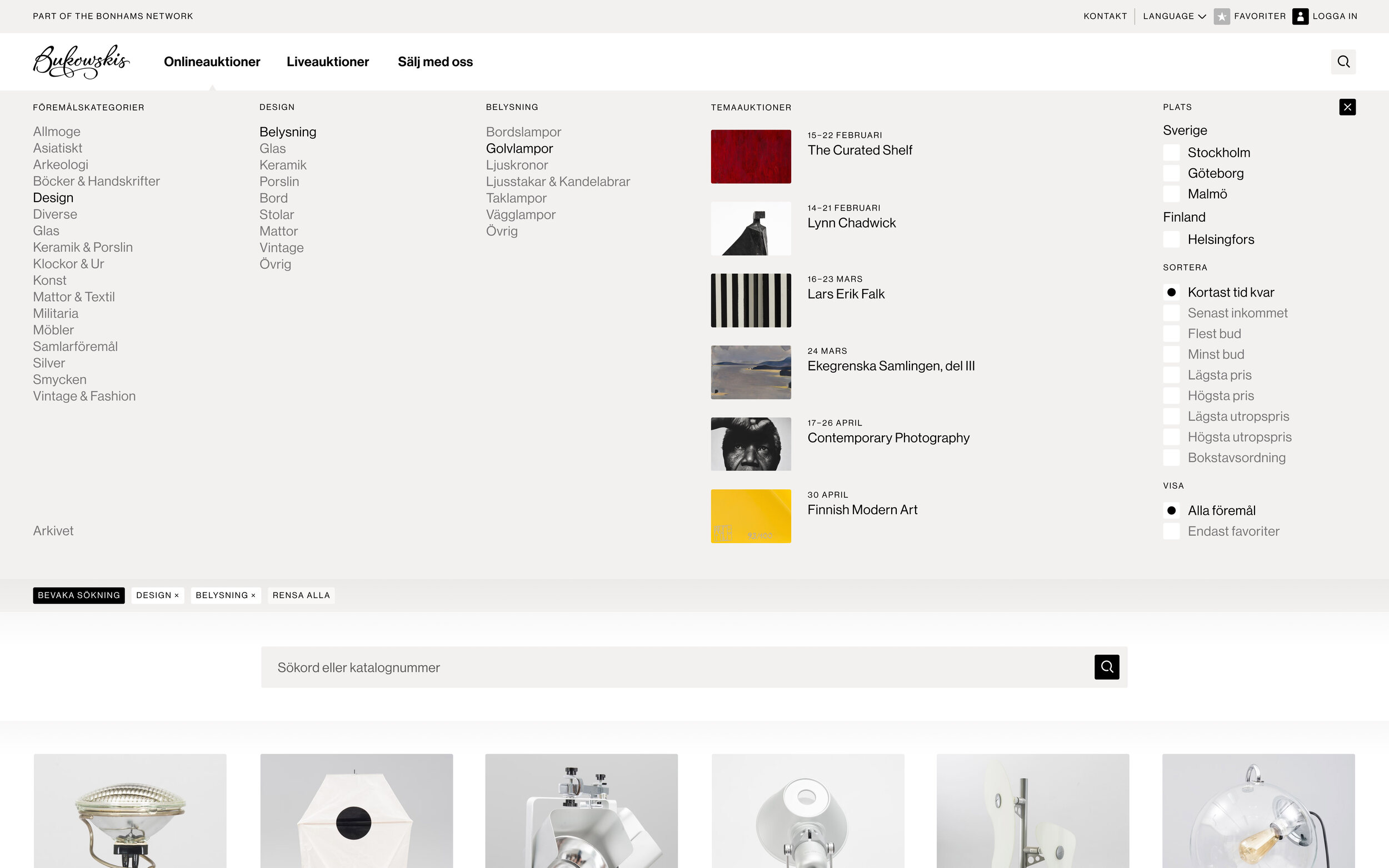
Task: Open the Liveauktioner menu
Action: click(328, 62)
